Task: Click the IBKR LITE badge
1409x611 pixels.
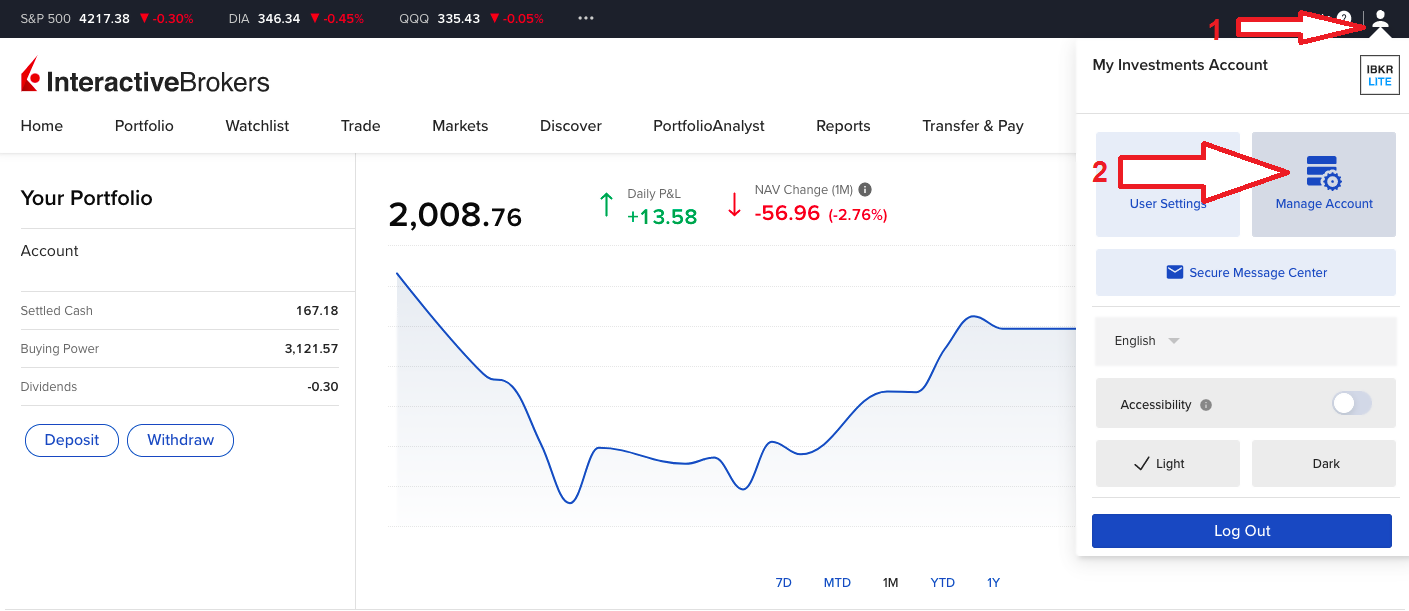Action: pos(1379,75)
